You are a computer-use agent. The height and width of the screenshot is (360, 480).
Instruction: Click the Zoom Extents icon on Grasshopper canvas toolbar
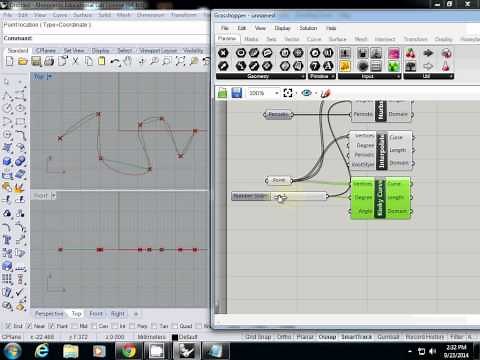tap(288, 93)
